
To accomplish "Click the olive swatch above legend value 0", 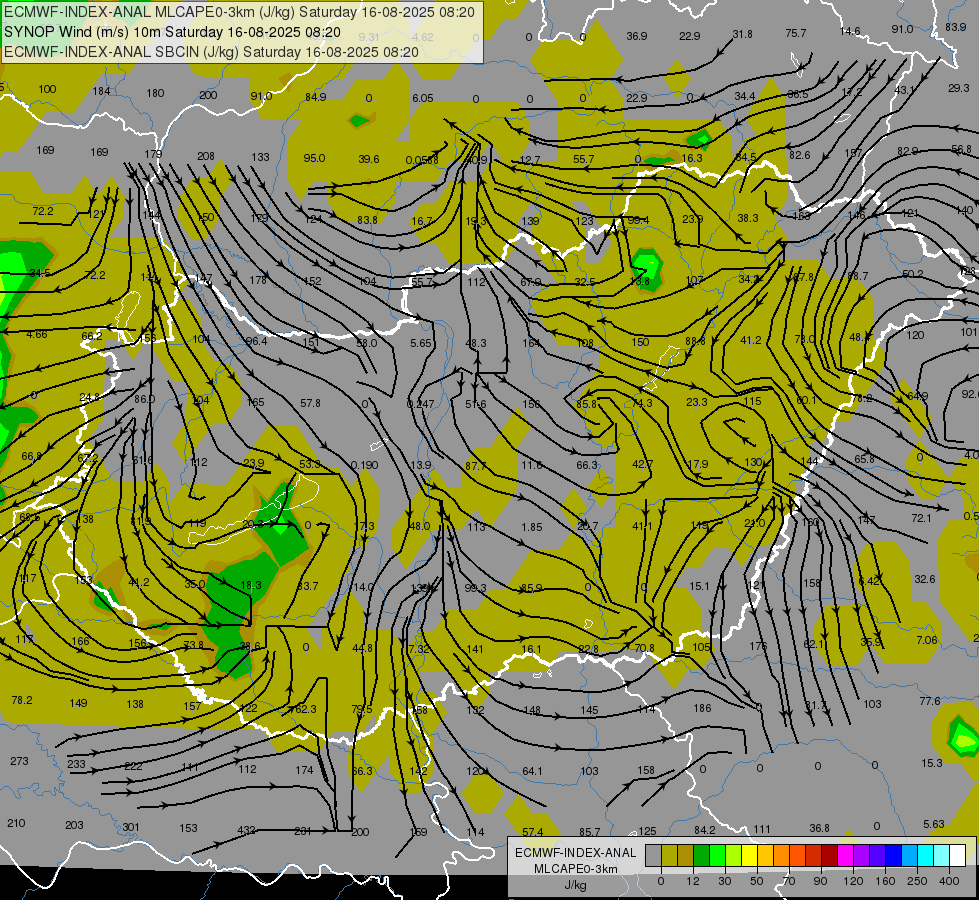I will [670, 856].
